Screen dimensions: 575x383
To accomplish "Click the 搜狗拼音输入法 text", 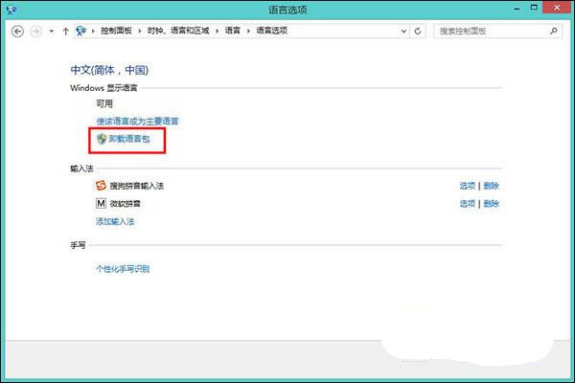I will (137, 186).
